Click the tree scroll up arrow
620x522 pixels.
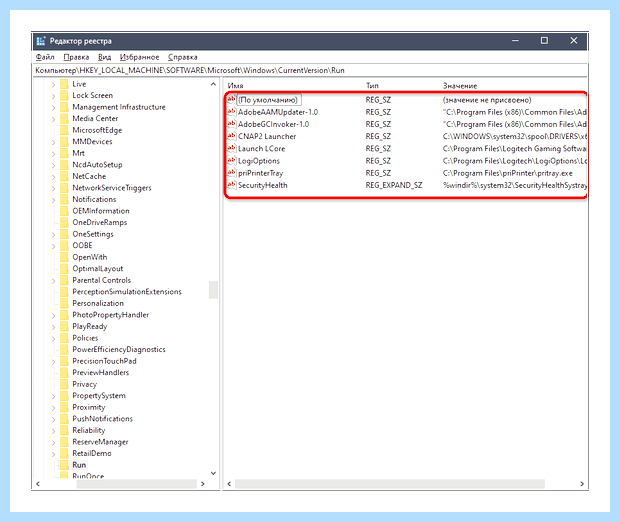tap(213, 84)
